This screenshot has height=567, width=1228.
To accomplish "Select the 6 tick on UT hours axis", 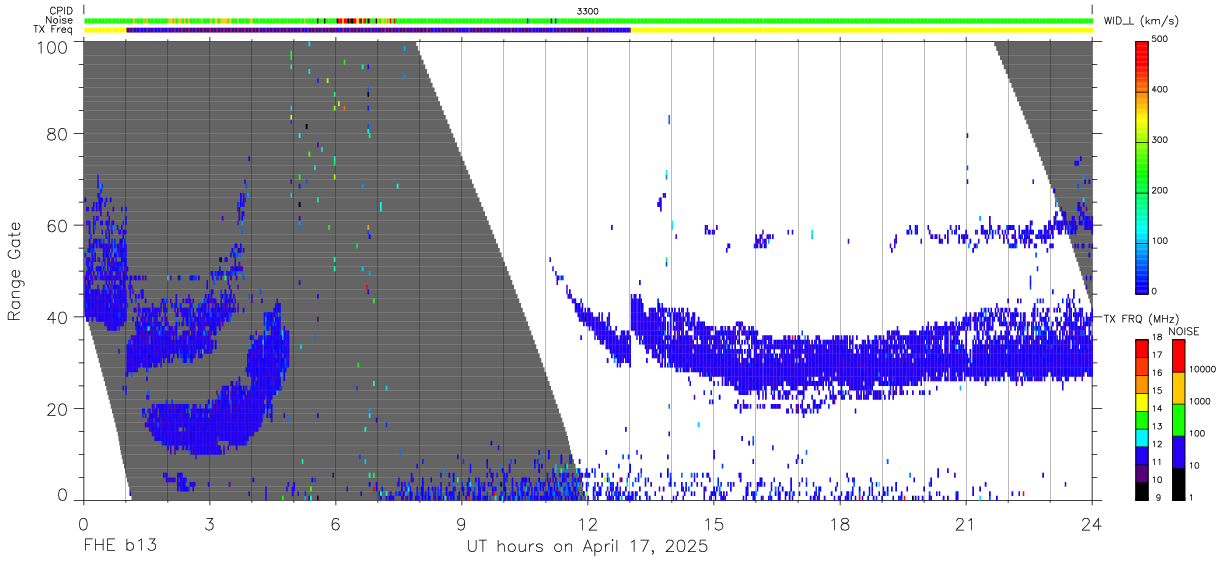I will point(335,524).
